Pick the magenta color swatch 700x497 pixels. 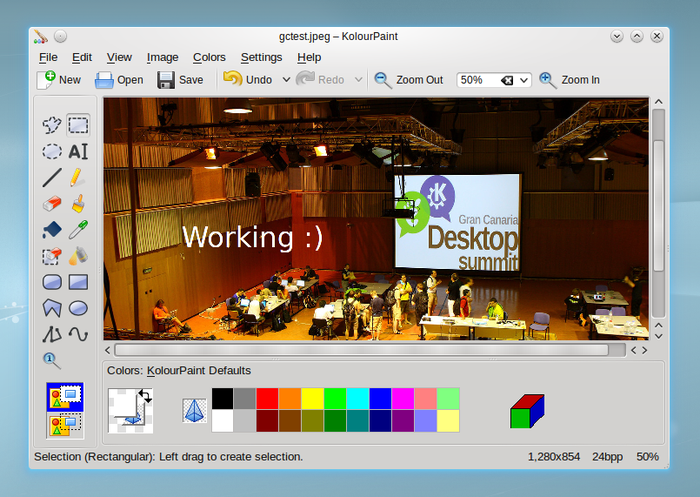point(403,399)
